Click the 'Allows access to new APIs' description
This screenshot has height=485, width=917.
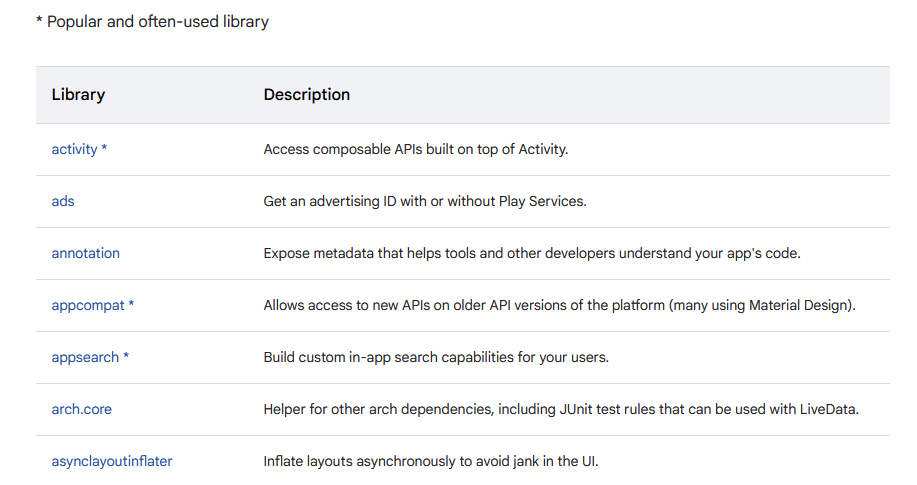click(x=559, y=305)
